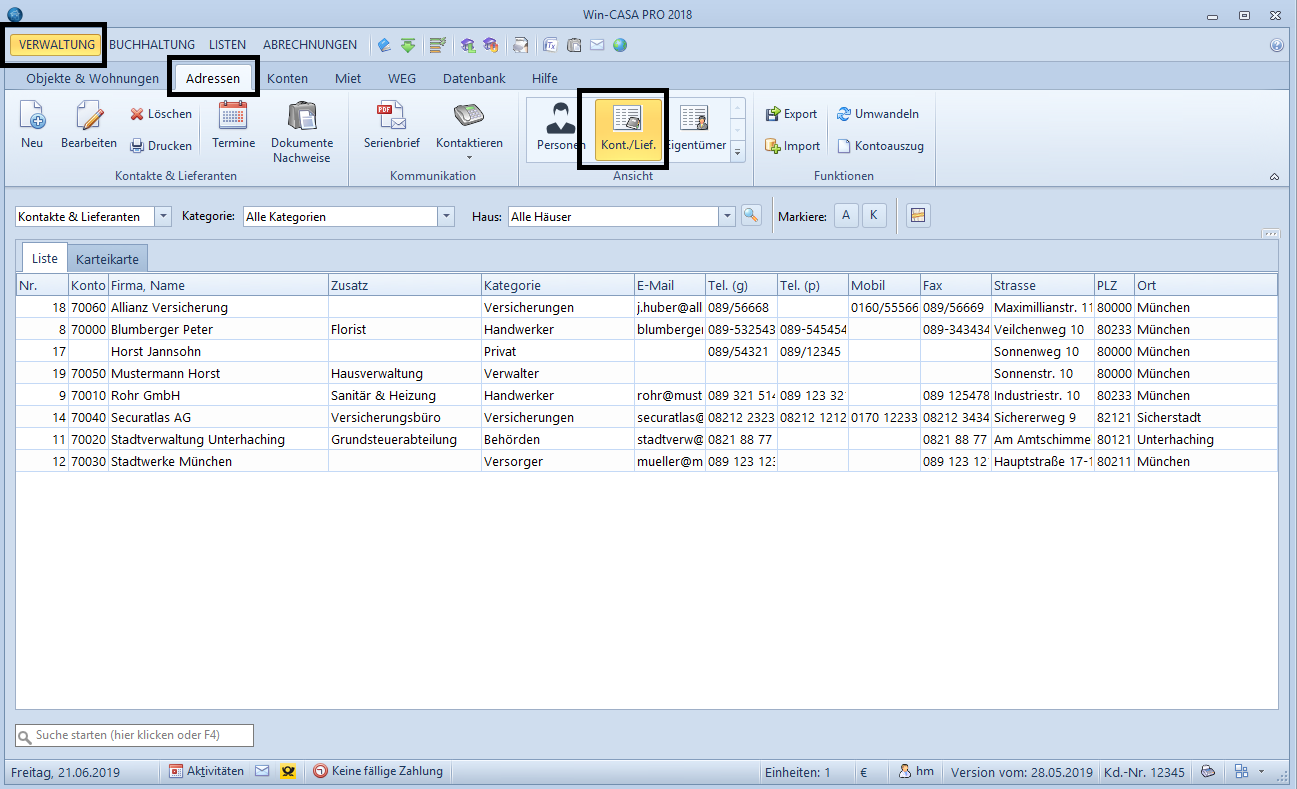The image size is (1297, 789).
Task: Select the Liste tab
Action: [x=45, y=258]
